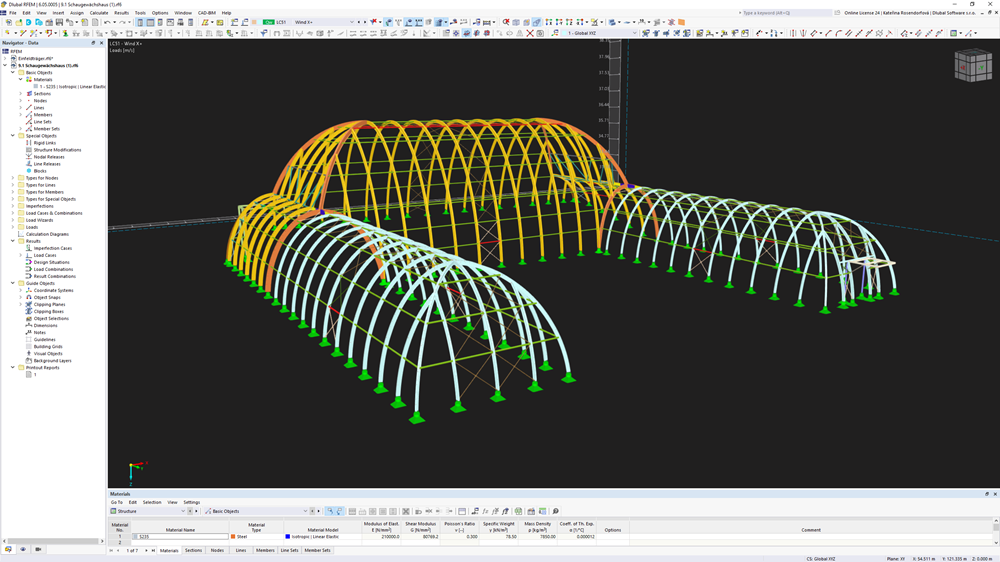
Task: Open the Wind X+ load case dropdown
Action: [351, 22]
